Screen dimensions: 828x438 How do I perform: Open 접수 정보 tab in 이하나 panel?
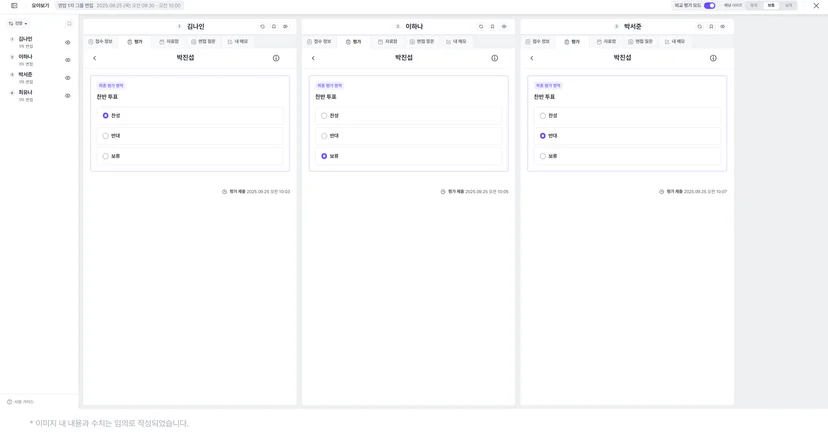click(x=319, y=41)
